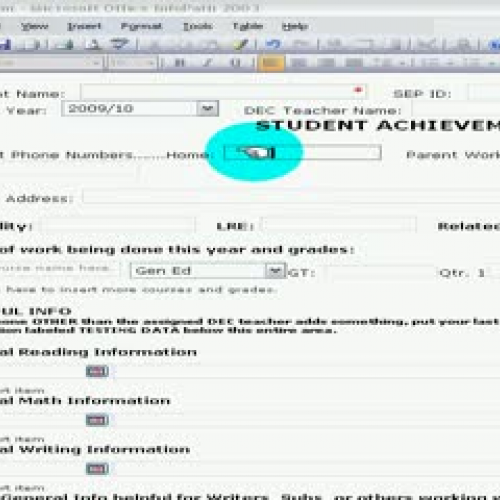Viewport: 500px width, 500px height.
Task: Toggle Underline formatting
Action: pos(235,63)
